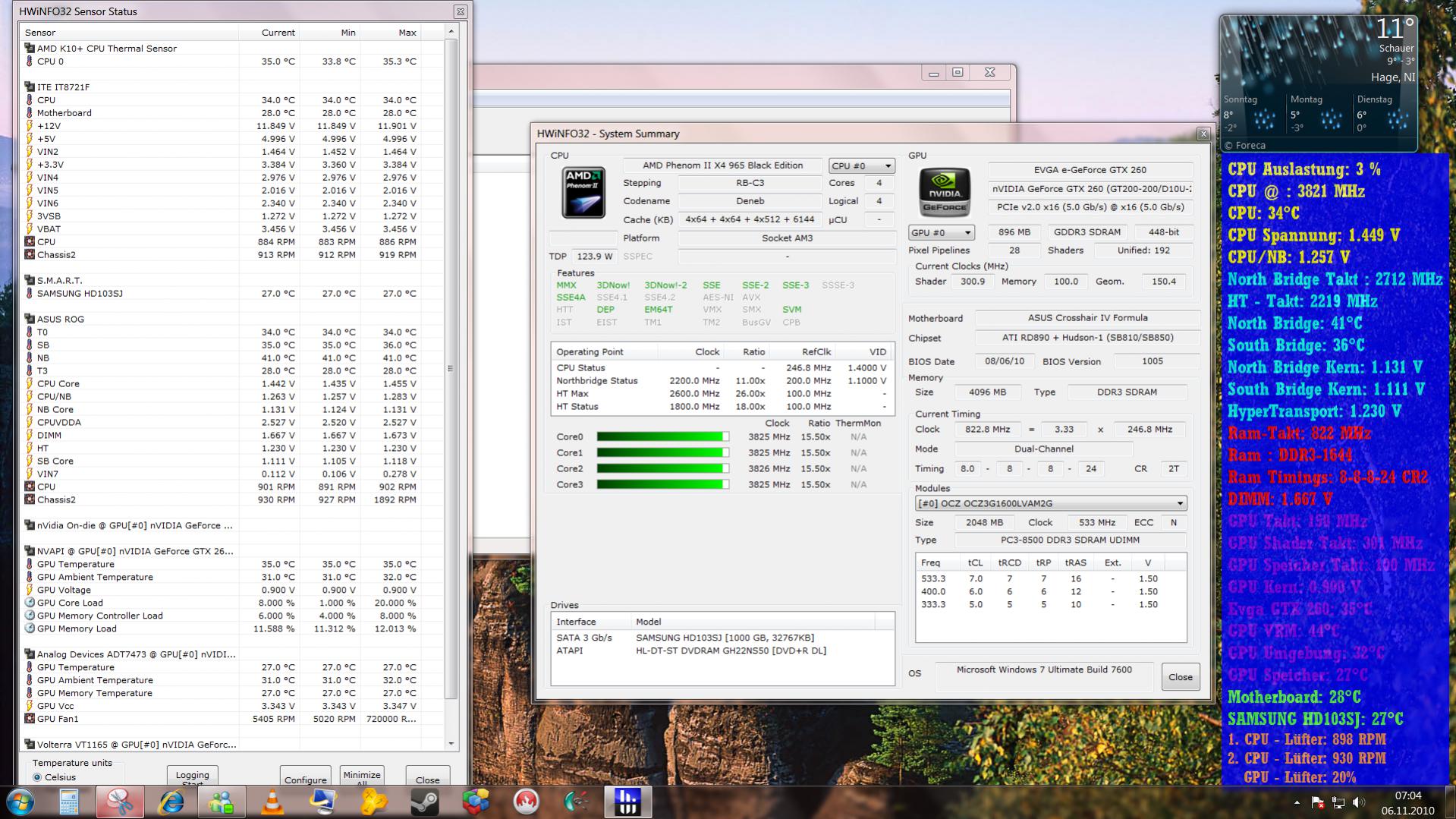This screenshot has width=1456, height=819.
Task: Open the red flame taskbar icon
Action: pyautogui.click(x=527, y=802)
